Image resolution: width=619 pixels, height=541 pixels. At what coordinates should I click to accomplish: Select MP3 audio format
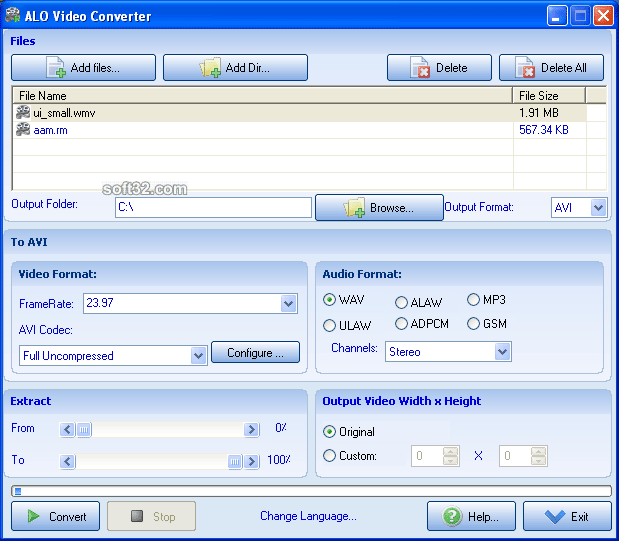tap(473, 300)
